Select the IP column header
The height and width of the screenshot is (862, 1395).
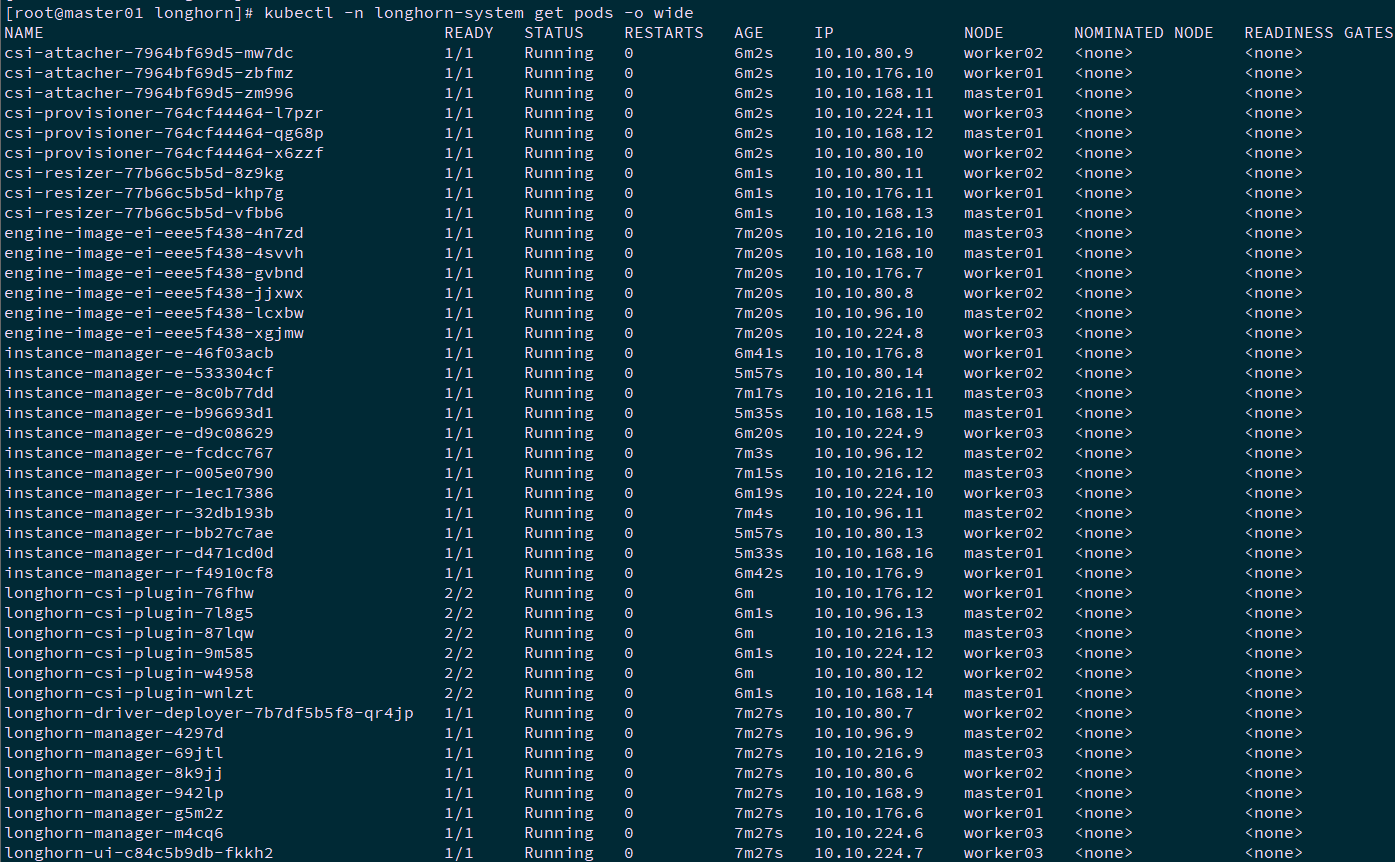pyautogui.click(x=824, y=33)
